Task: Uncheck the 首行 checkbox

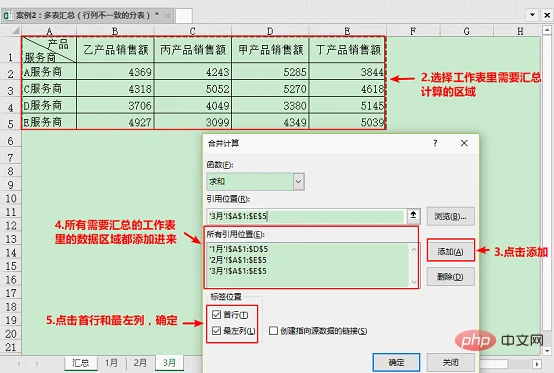Action: click(216, 314)
